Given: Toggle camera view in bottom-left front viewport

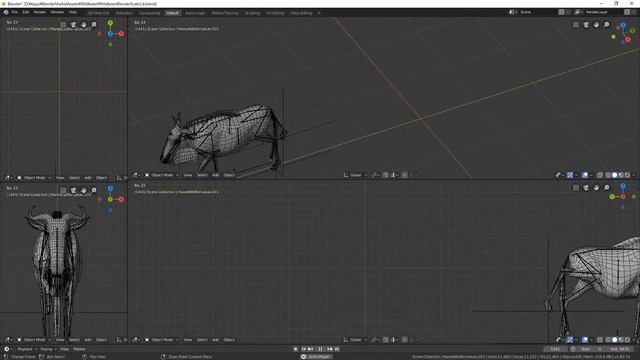Looking at the screenshot, I should click(x=73, y=191).
